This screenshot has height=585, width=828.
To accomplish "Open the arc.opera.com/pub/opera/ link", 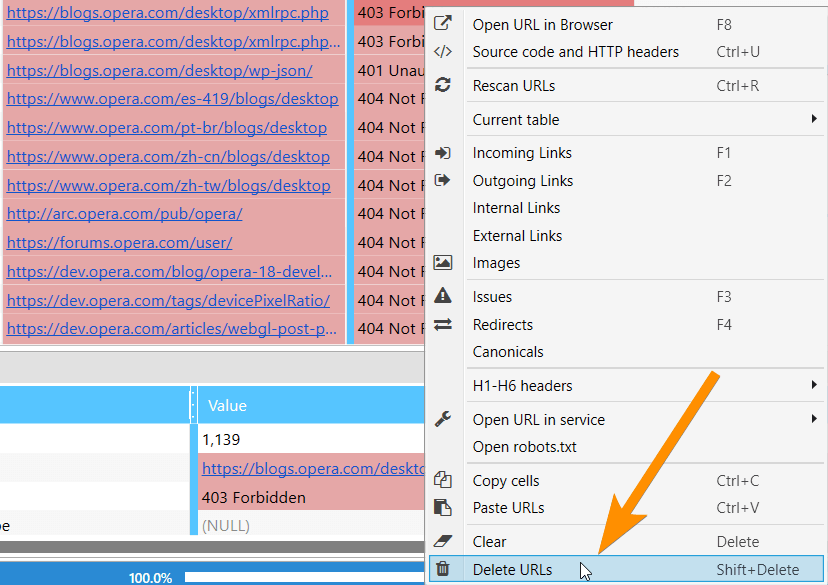I will (125, 214).
